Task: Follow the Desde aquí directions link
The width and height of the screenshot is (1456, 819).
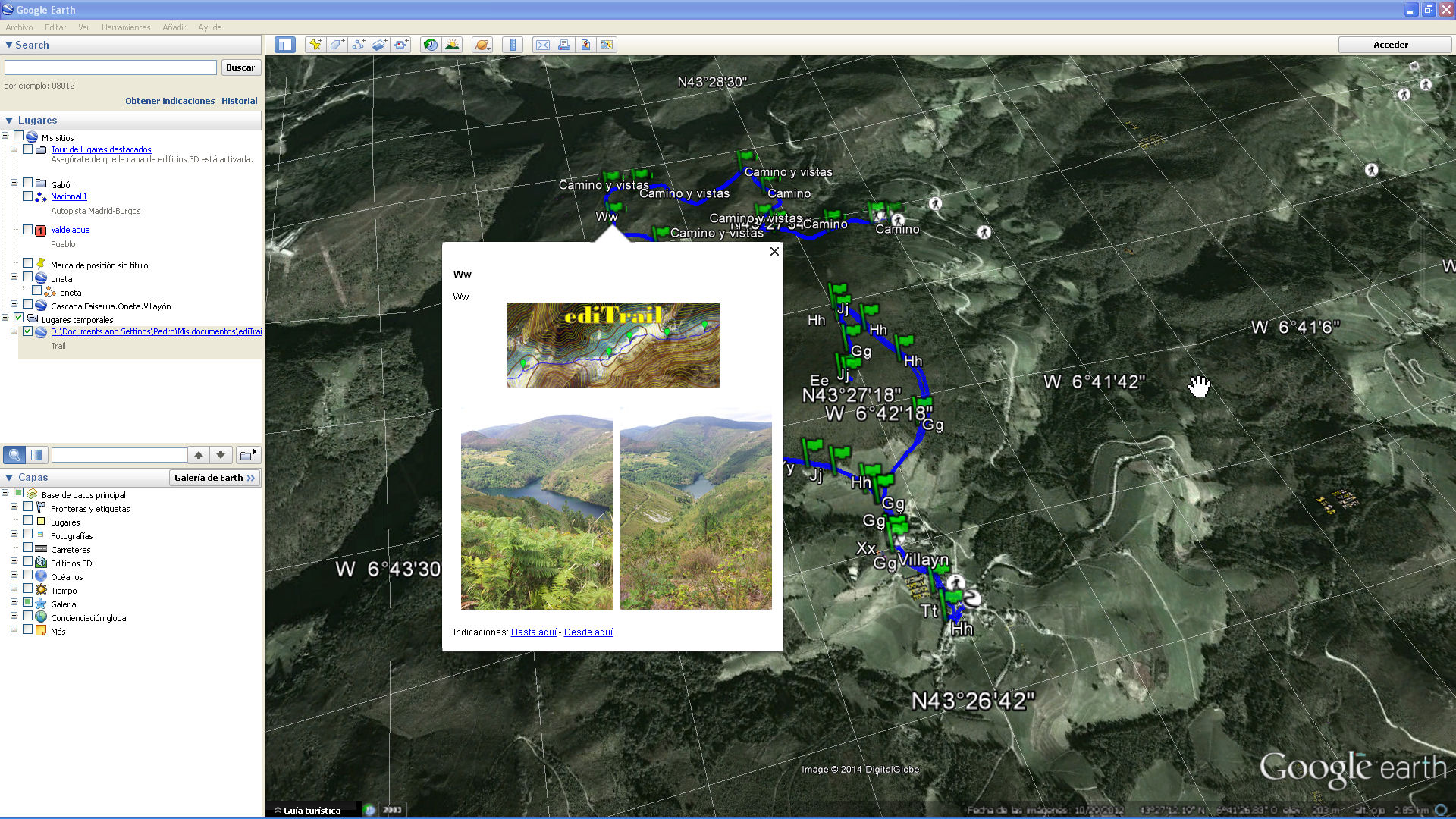Action: coord(588,632)
